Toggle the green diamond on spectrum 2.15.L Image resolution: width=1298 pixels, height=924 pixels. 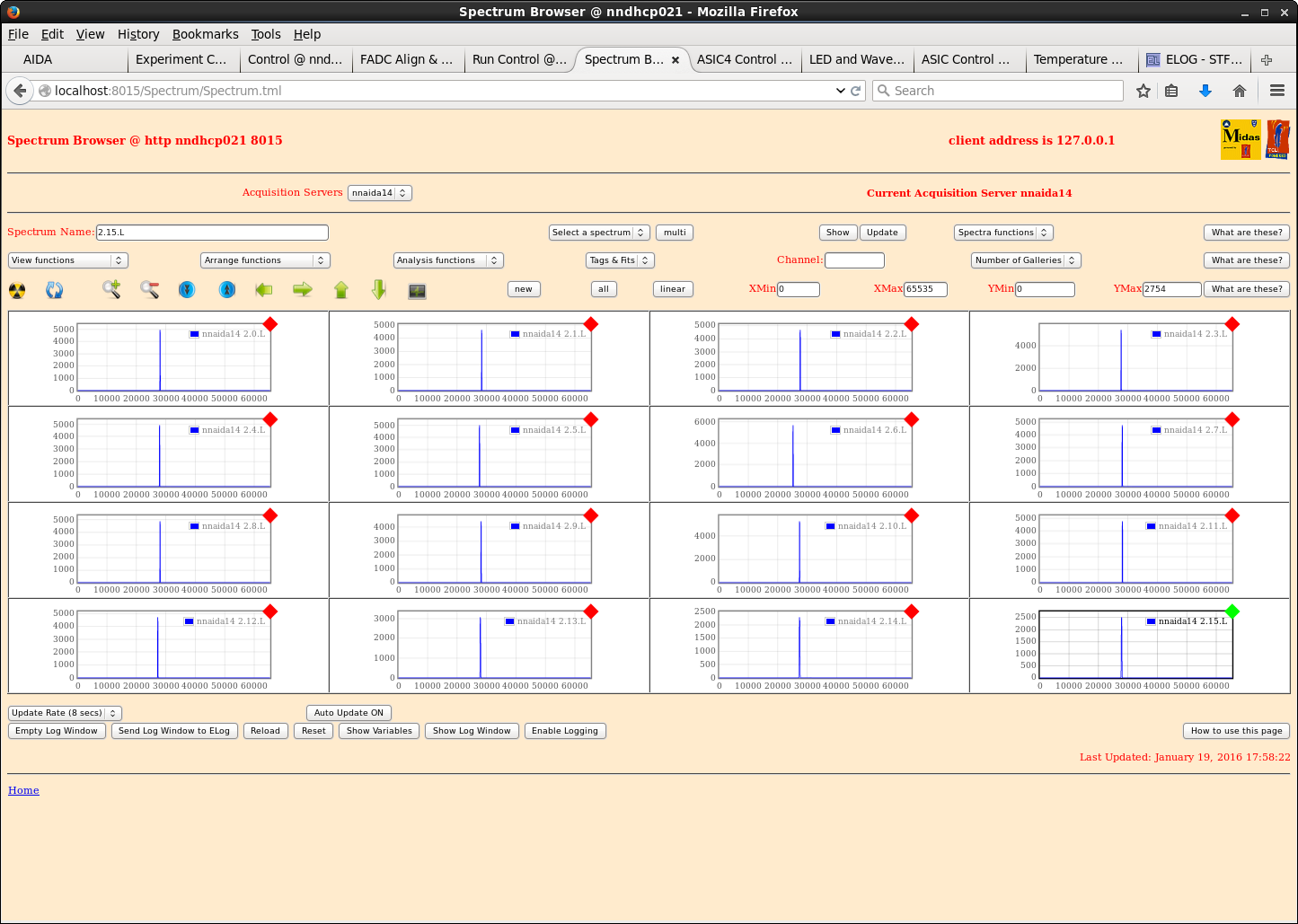click(1232, 612)
